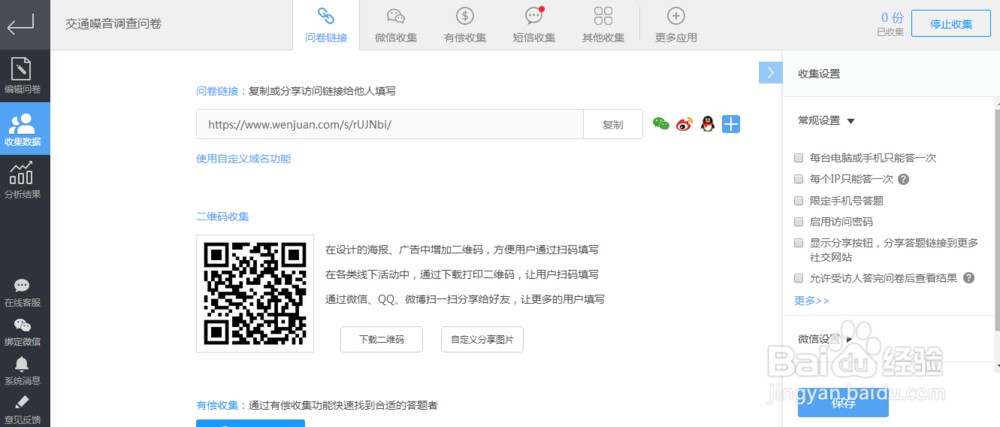The width and height of the screenshot is (1000, 427).
Task: Click the survey URL field
Action: [x=390, y=124]
